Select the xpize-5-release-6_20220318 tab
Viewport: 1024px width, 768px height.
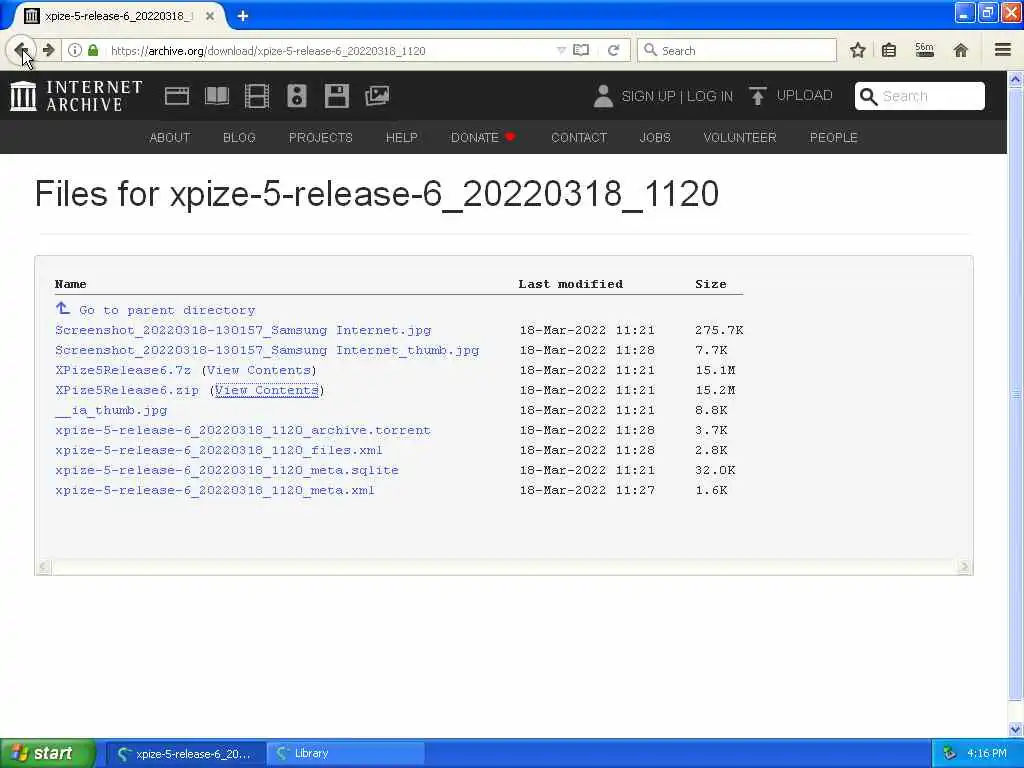point(119,16)
